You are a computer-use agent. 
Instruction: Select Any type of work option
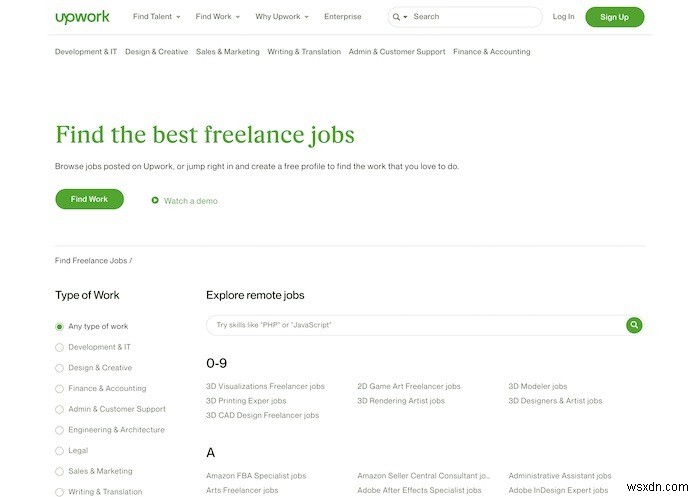pyautogui.click(x=59, y=327)
